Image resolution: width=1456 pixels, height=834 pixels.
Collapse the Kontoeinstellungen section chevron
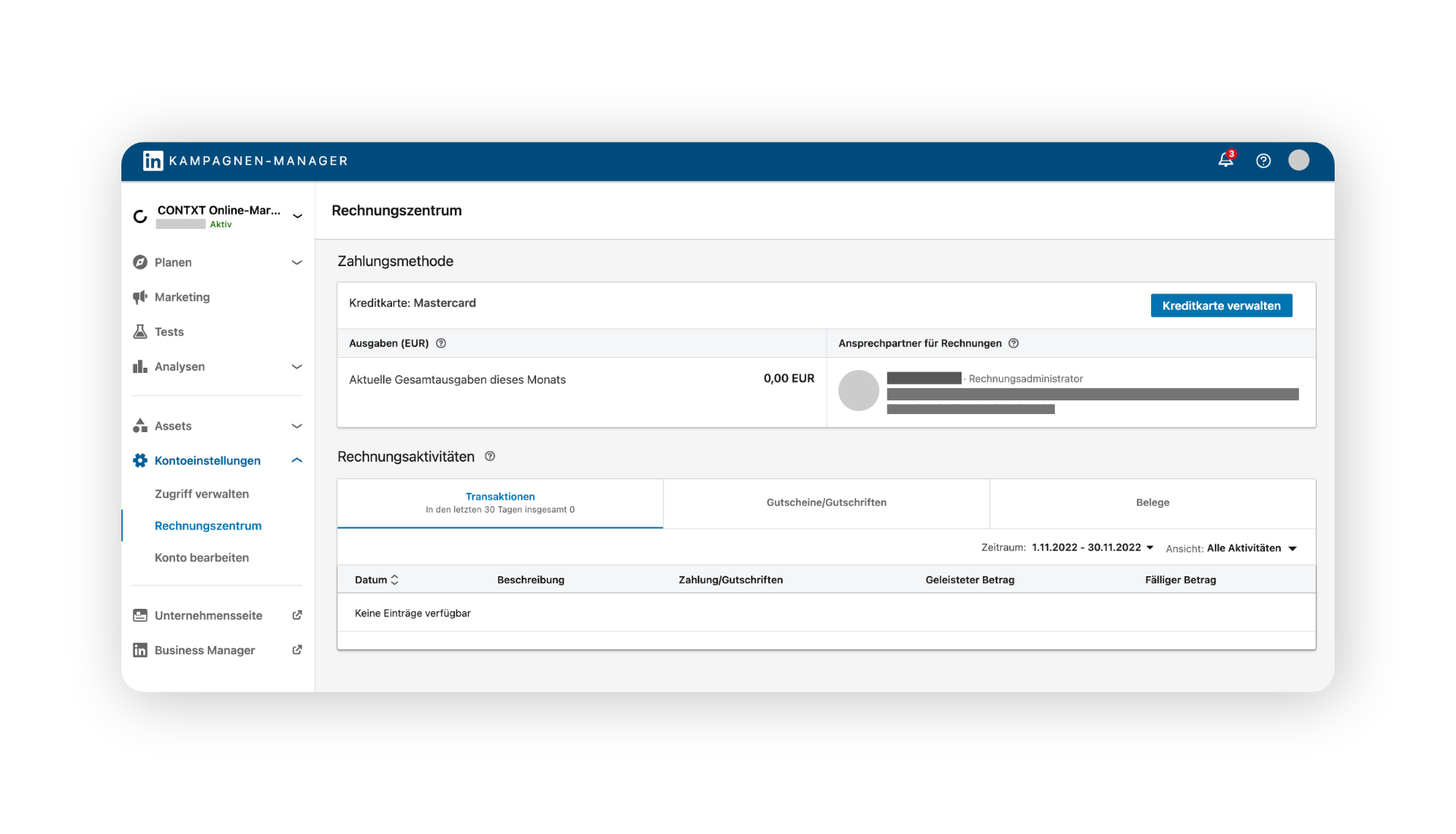coord(297,460)
